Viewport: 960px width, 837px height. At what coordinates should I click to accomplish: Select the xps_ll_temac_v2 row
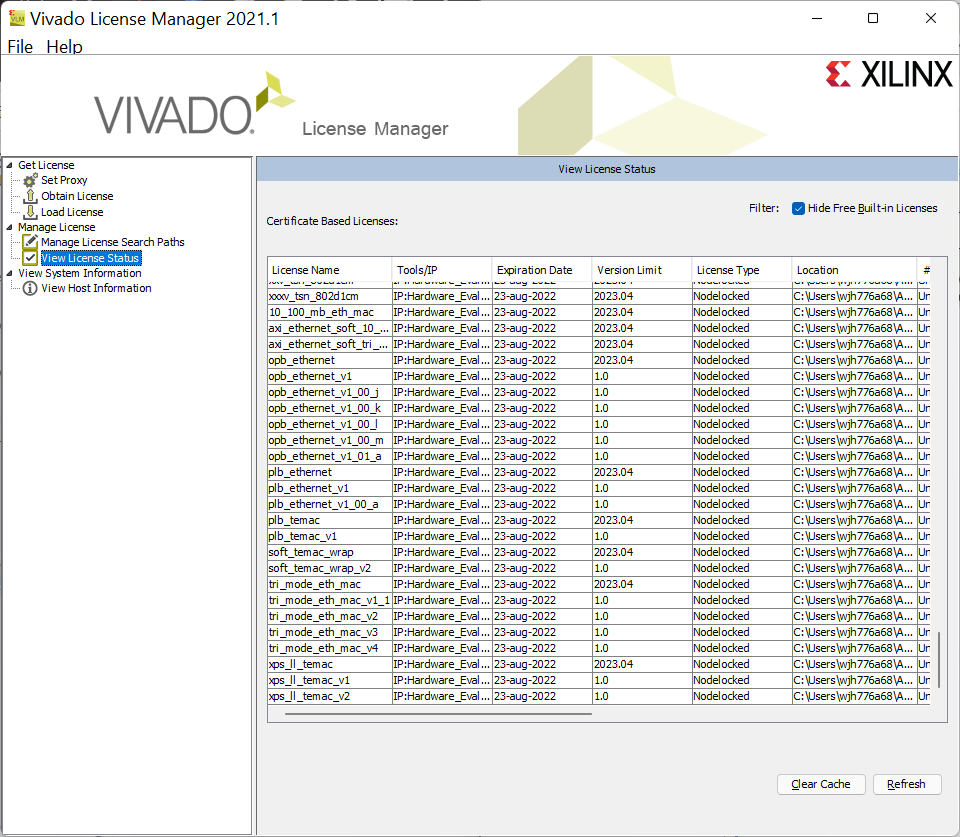point(599,696)
